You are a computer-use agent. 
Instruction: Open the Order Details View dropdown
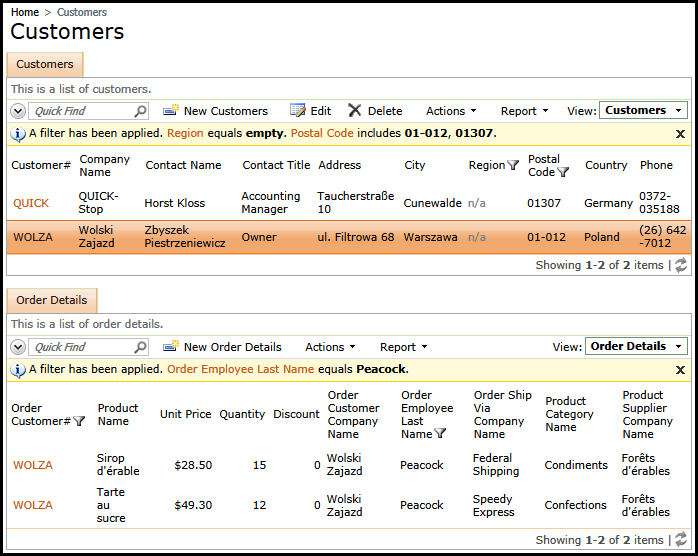pos(635,347)
